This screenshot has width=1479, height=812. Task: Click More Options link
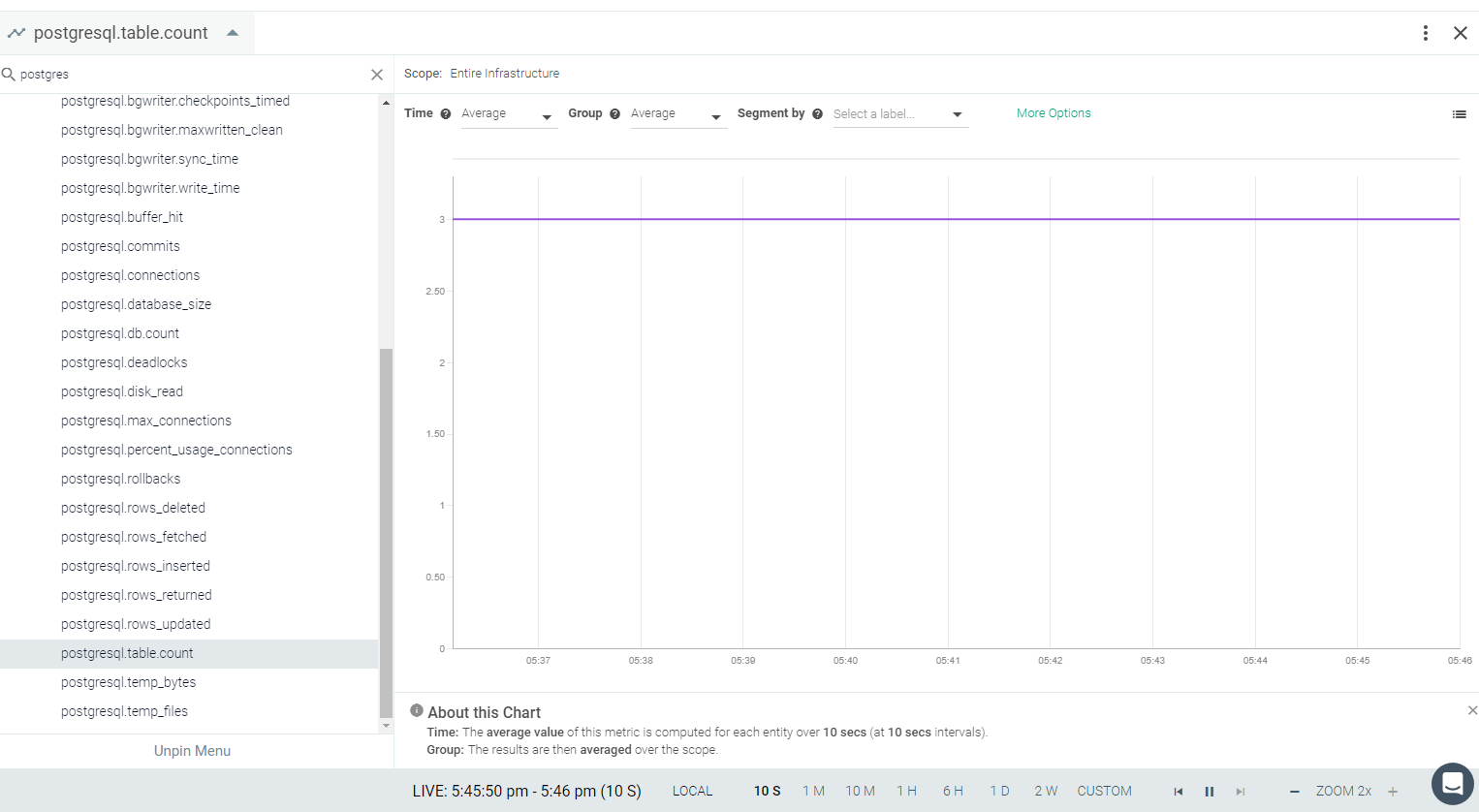click(1054, 113)
